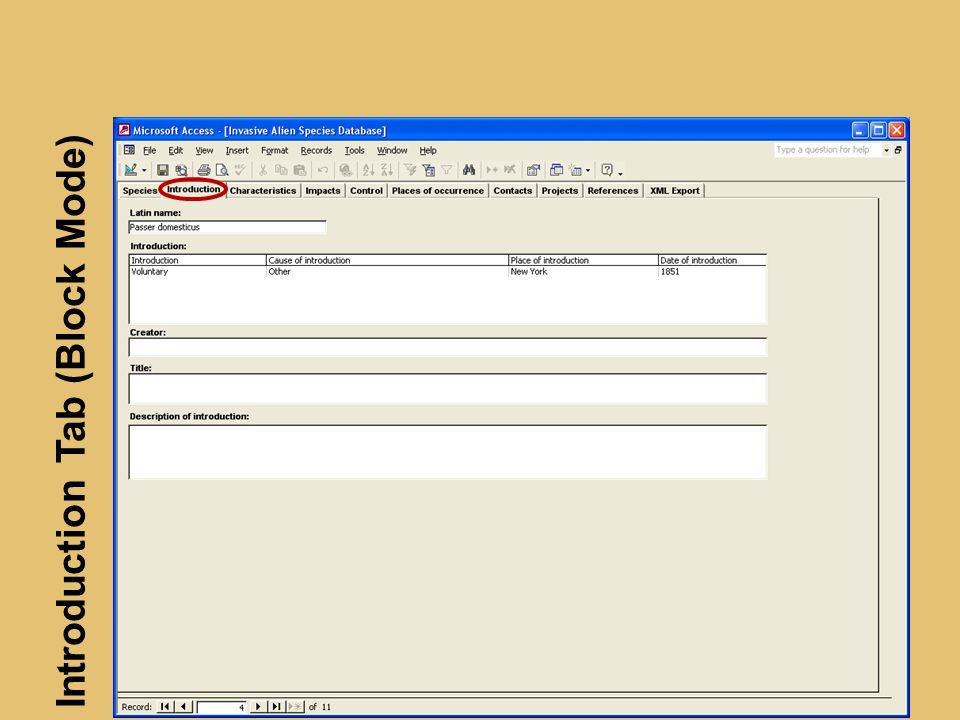
Task: Click the Latin name field with Passer domesticus
Action: 227,227
